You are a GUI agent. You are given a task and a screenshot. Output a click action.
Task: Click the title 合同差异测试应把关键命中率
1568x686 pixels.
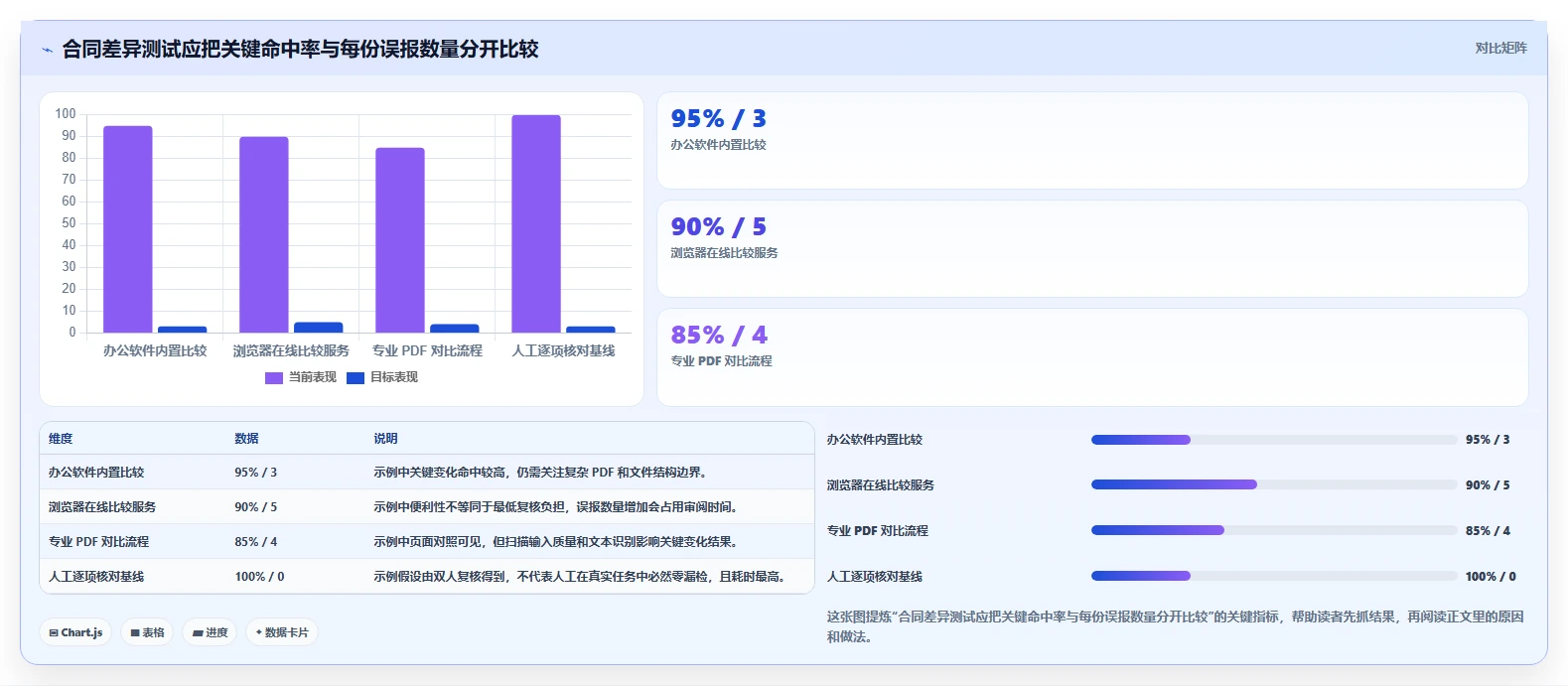click(300, 50)
